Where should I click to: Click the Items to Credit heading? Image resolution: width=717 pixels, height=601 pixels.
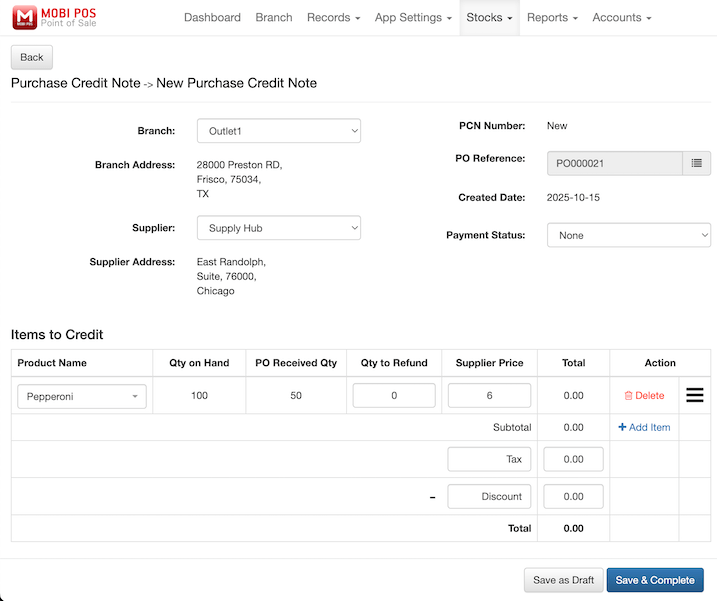click(57, 334)
